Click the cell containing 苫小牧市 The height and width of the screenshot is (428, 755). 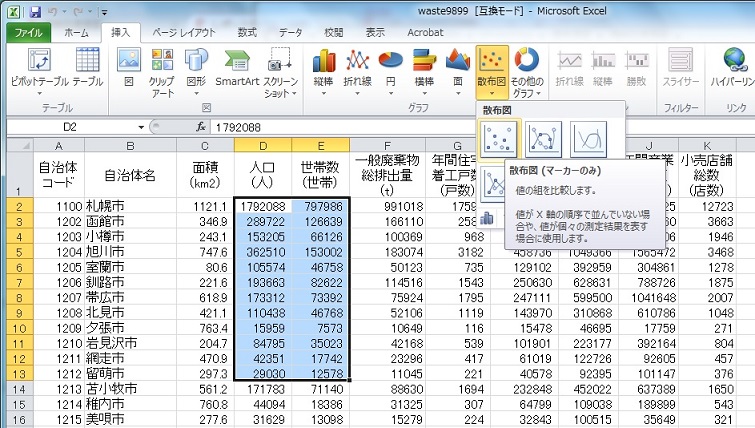tap(130, 389)
